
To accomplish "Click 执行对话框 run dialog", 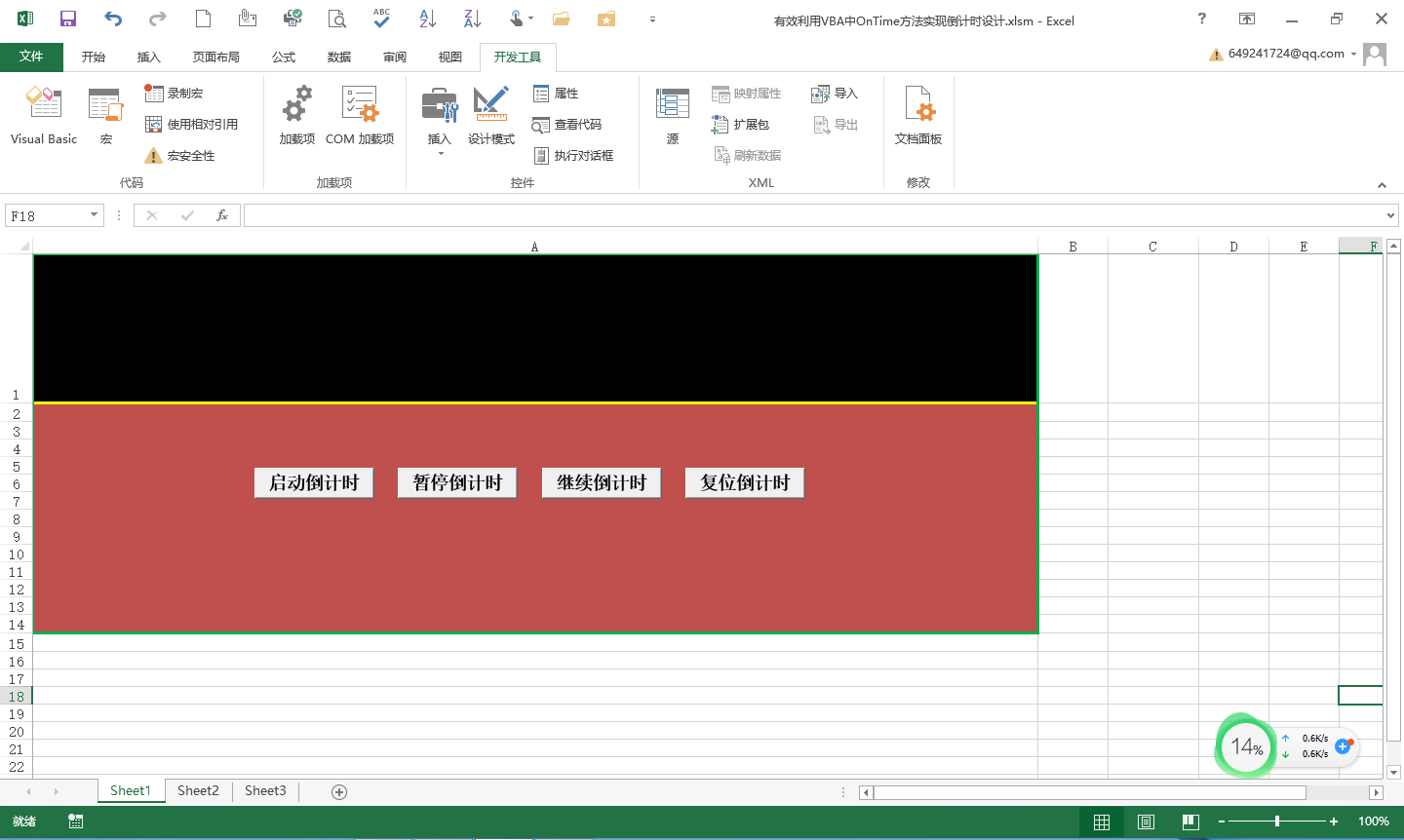I will 573,156.
